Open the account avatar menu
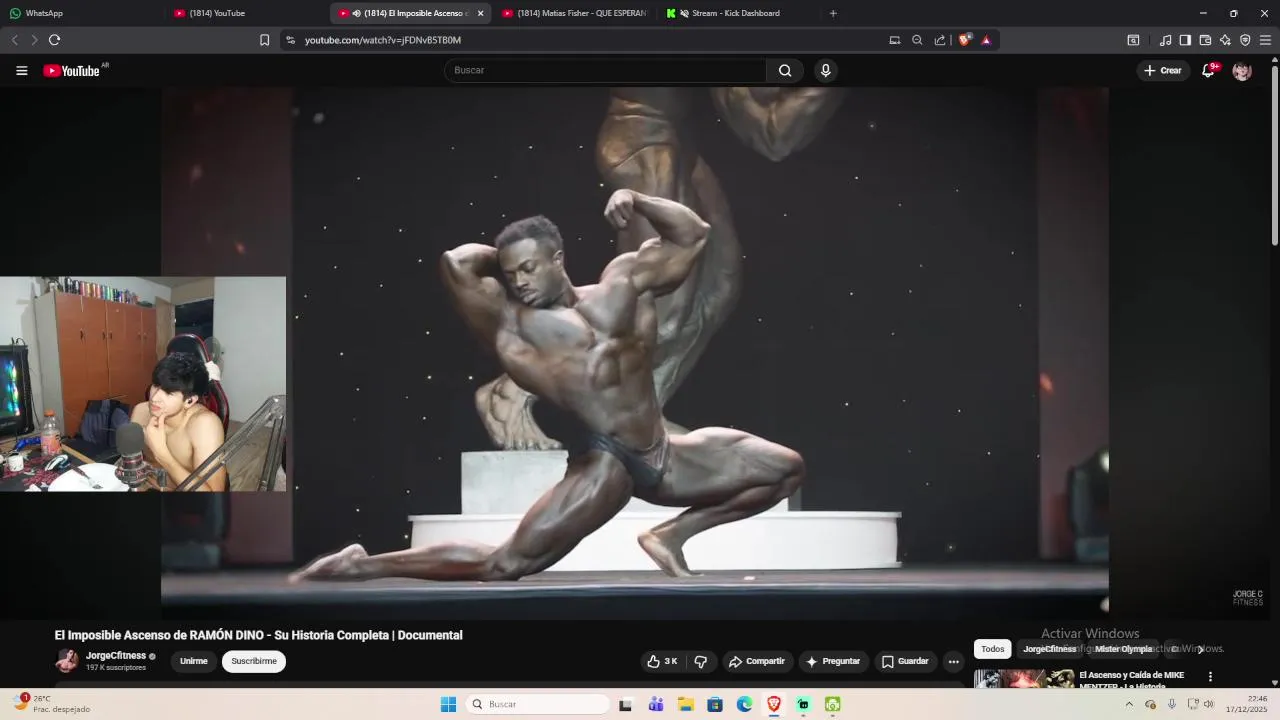Viewport: 1280px width, 720px height. tap(1242, 70)
